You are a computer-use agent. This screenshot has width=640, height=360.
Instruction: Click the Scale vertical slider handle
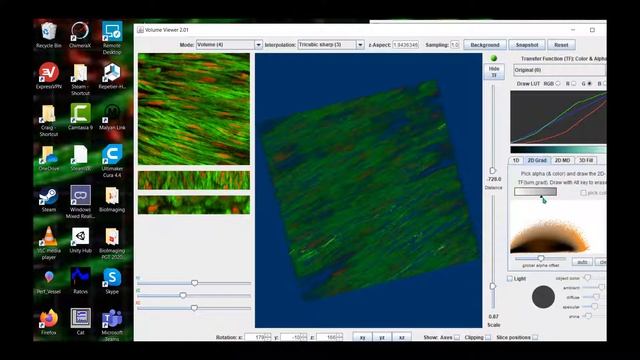pyautogui.click(x=493, y=286)
